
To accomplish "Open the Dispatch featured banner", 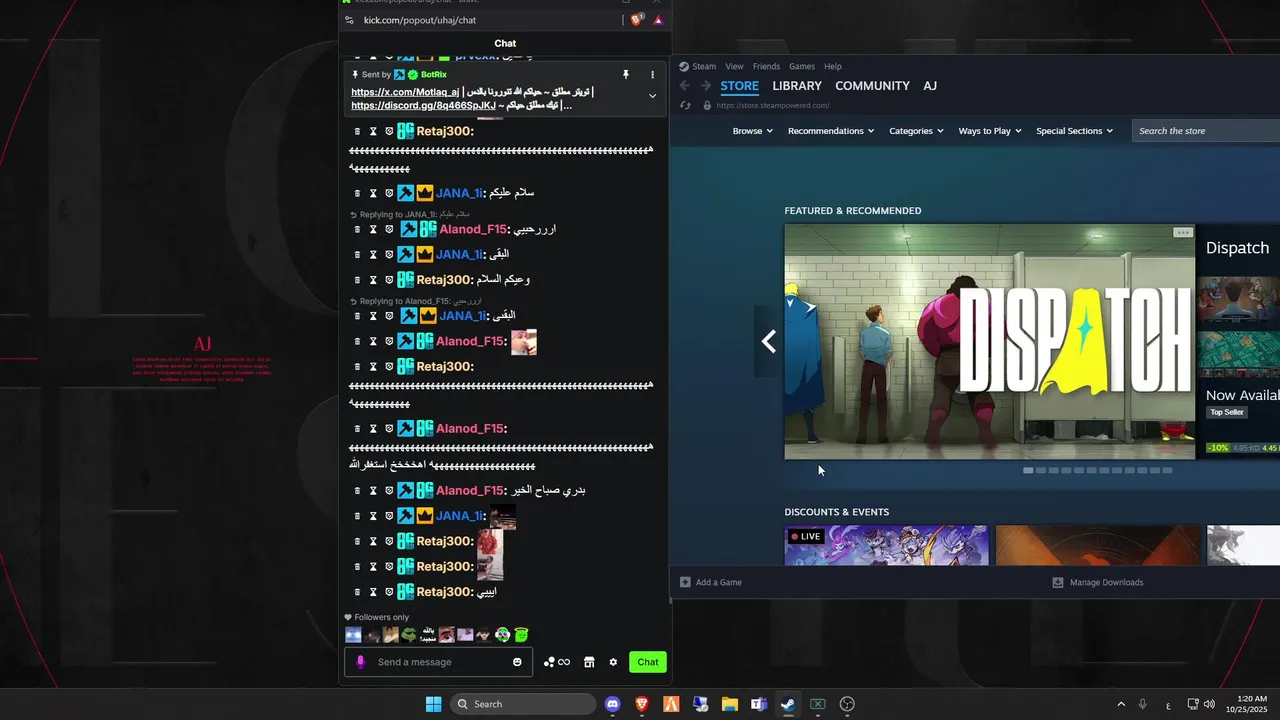I will pyautogui.click(x=989, y=341).
